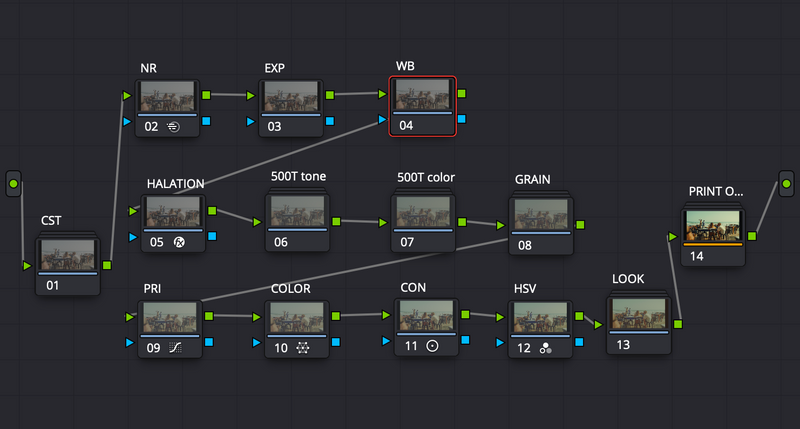800x429 pixels.
Task: Click the GRAIN node label text
Action: 533,180
